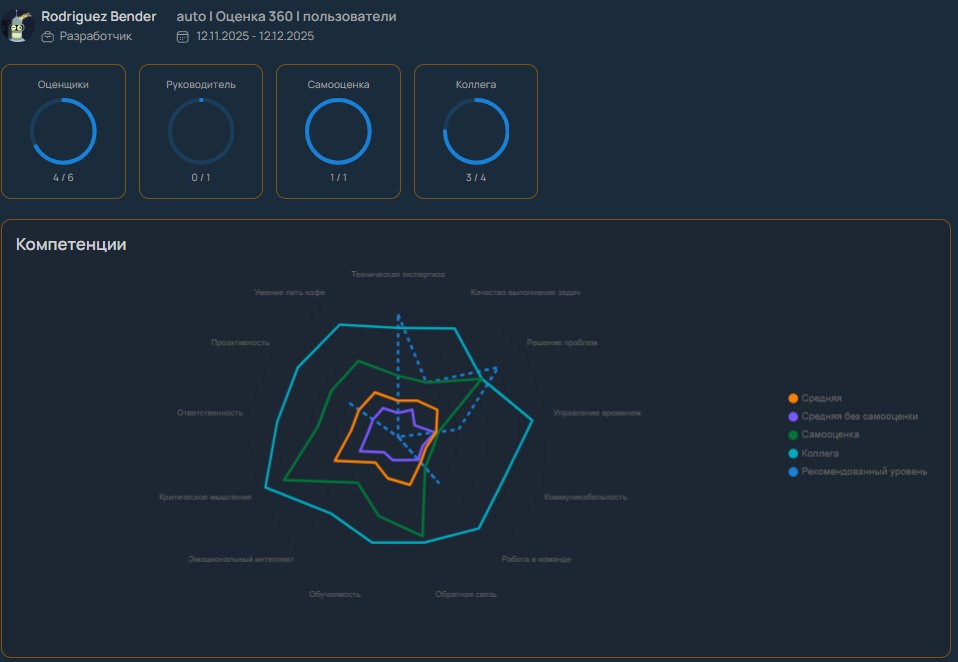958x662 pixels.
Task: Select the Критическое мышление axis label
Action: coord(205,497)
